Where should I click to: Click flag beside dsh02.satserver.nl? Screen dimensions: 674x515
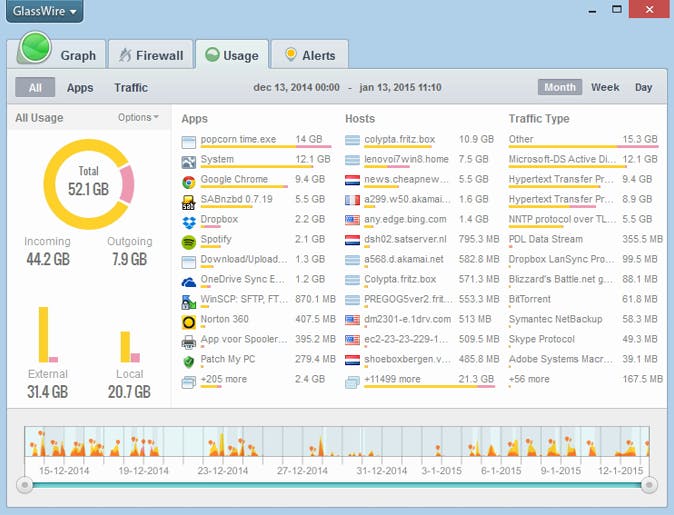pyautogui.click(x=352, y=240)
